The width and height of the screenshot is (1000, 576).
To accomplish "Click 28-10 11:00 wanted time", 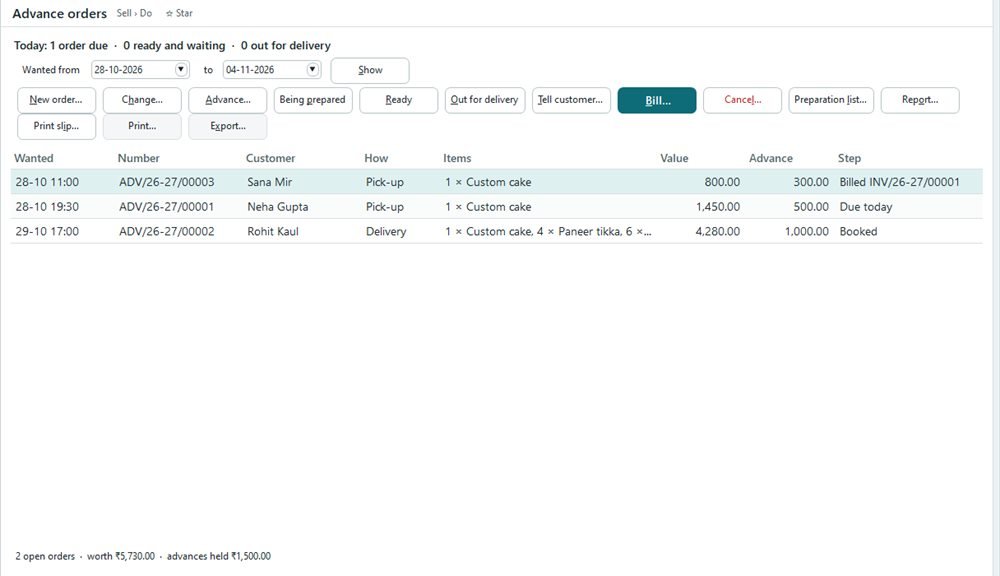I will (47, 182).
